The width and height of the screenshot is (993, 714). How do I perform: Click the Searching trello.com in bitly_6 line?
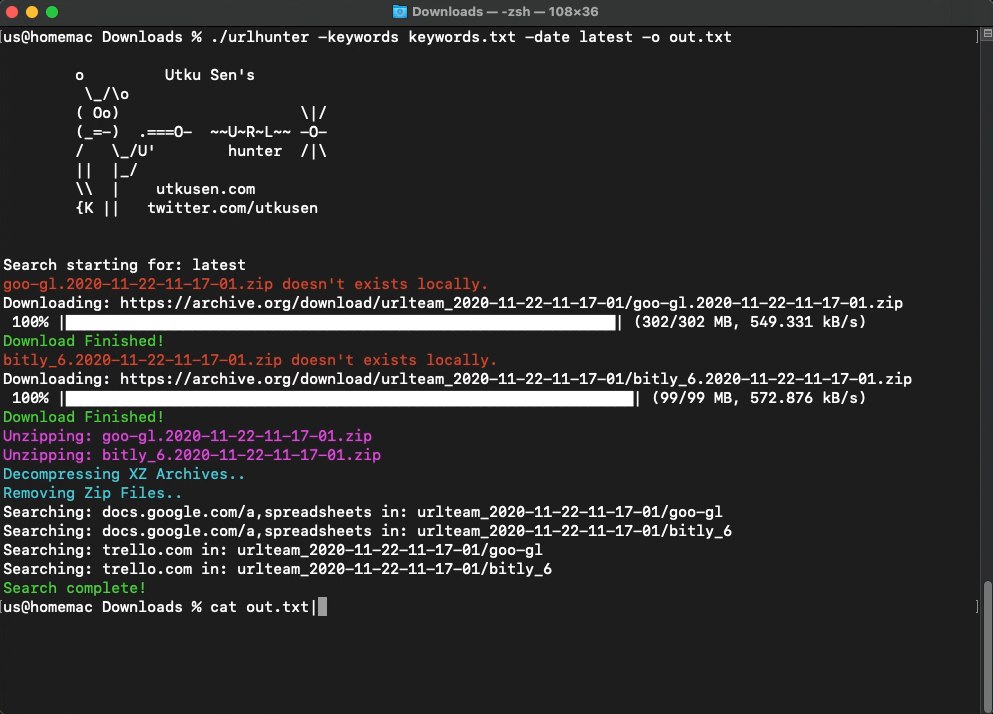tap(277, 569)
